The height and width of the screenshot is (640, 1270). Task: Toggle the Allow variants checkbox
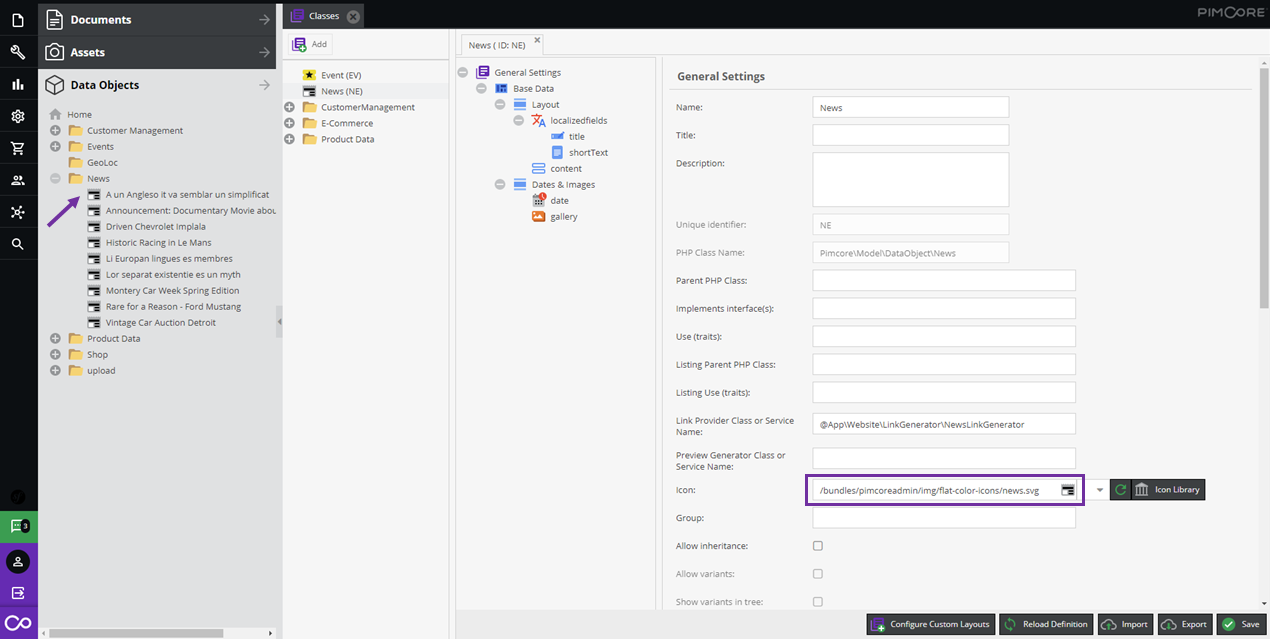[x=818, y=574]
